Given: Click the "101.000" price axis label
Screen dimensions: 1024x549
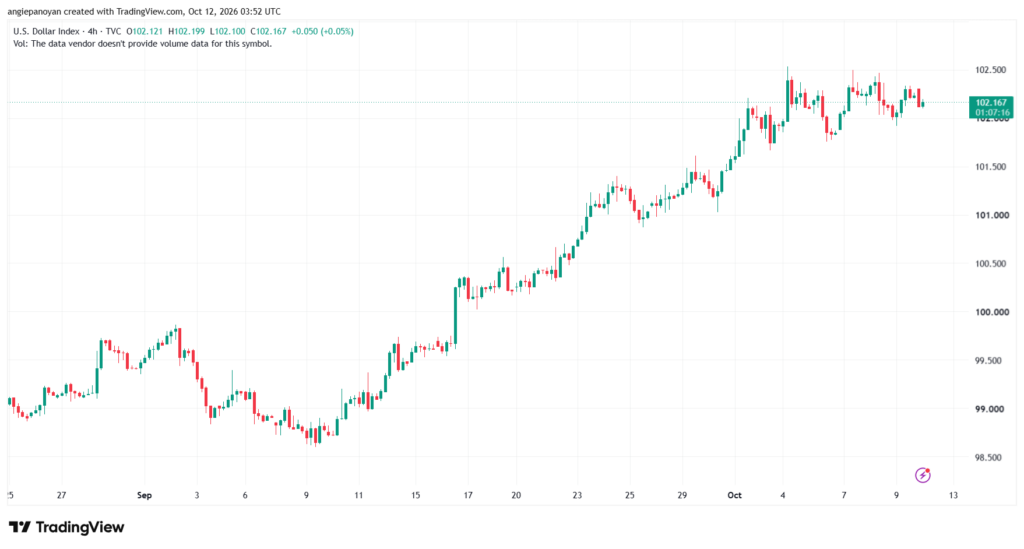Looking at the screenshot, I should click(990, 215).
